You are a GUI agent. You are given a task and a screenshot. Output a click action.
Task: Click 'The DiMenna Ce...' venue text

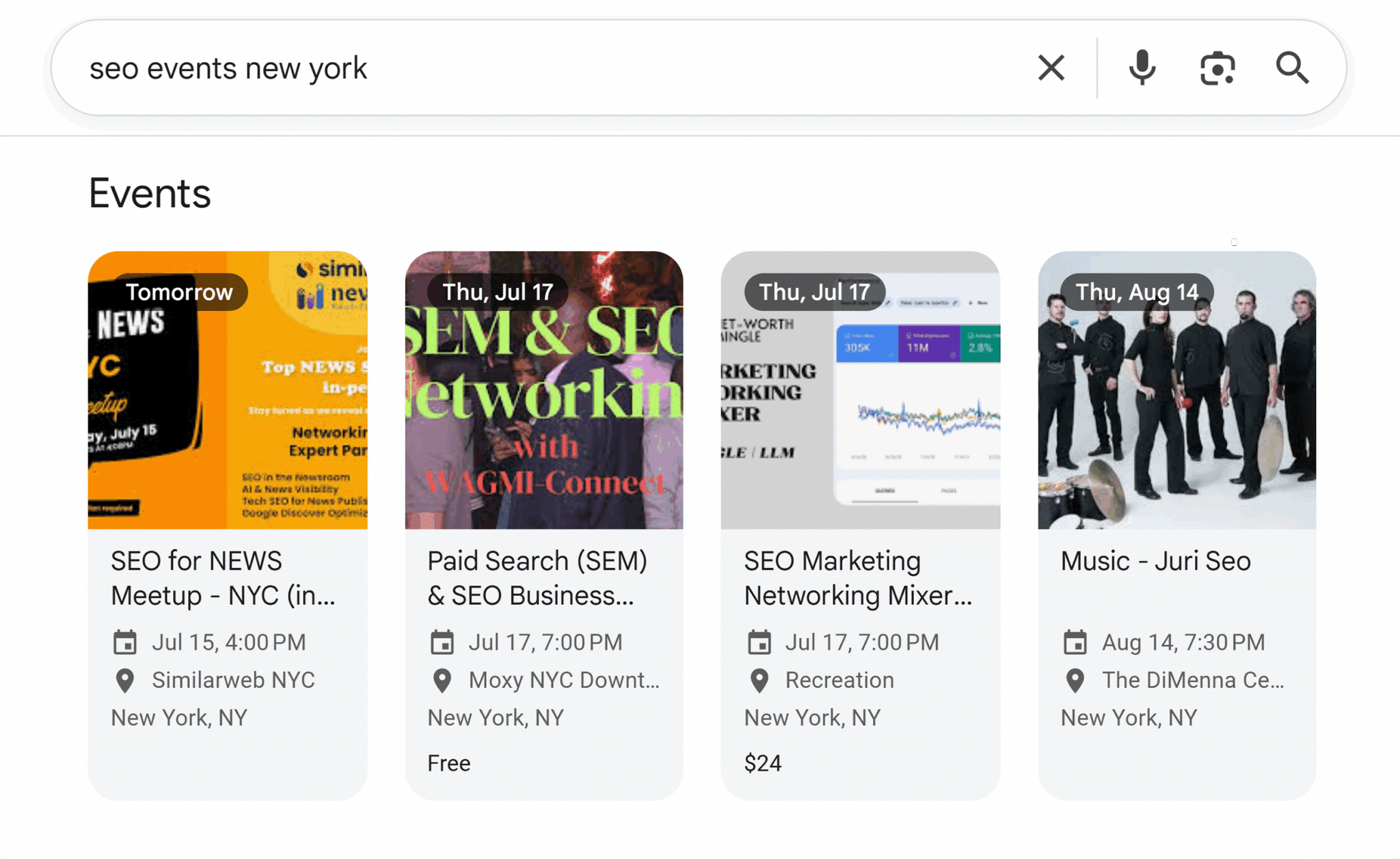[1193, 680]
